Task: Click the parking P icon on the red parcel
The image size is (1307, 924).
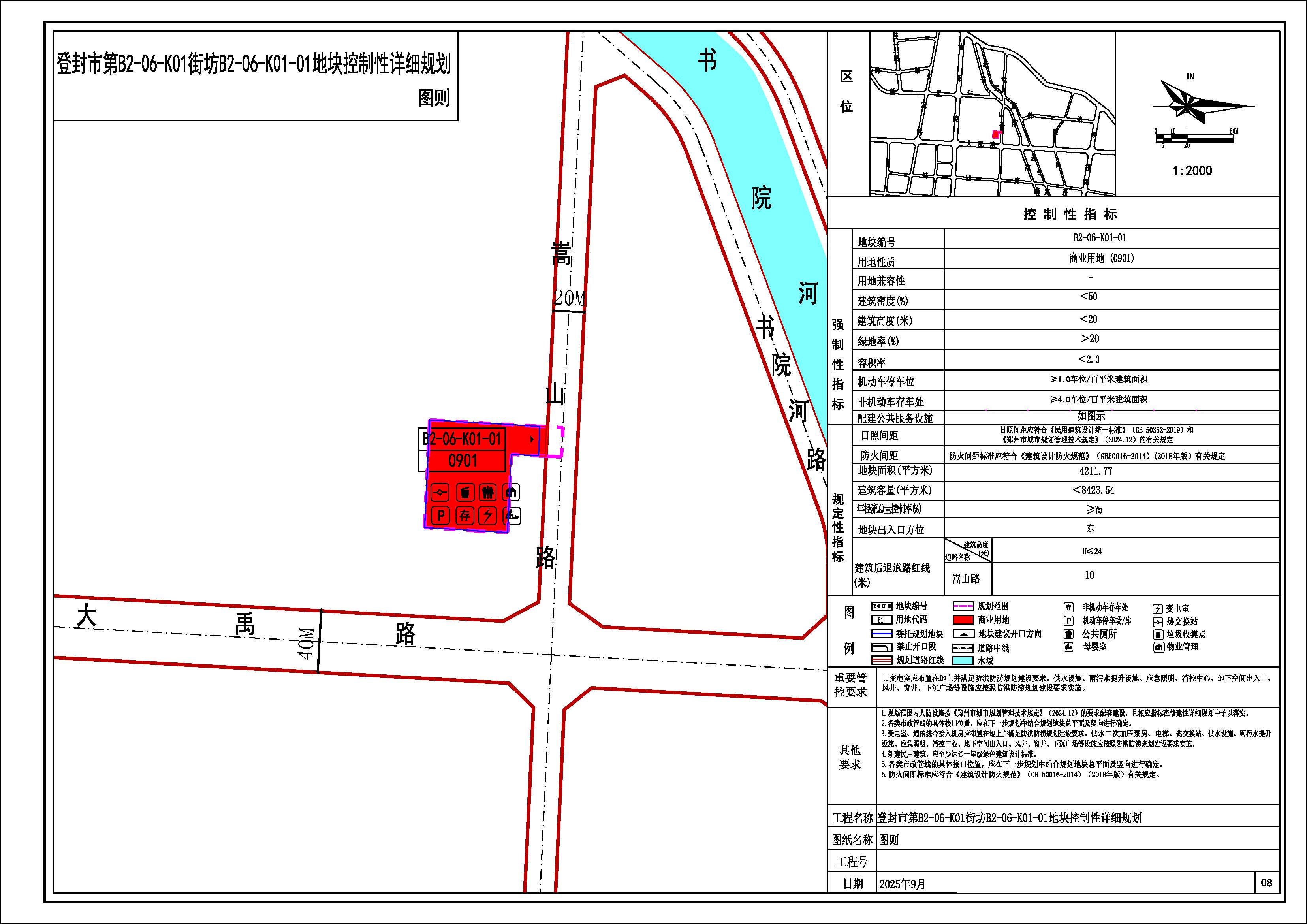Action: [440, 516]
